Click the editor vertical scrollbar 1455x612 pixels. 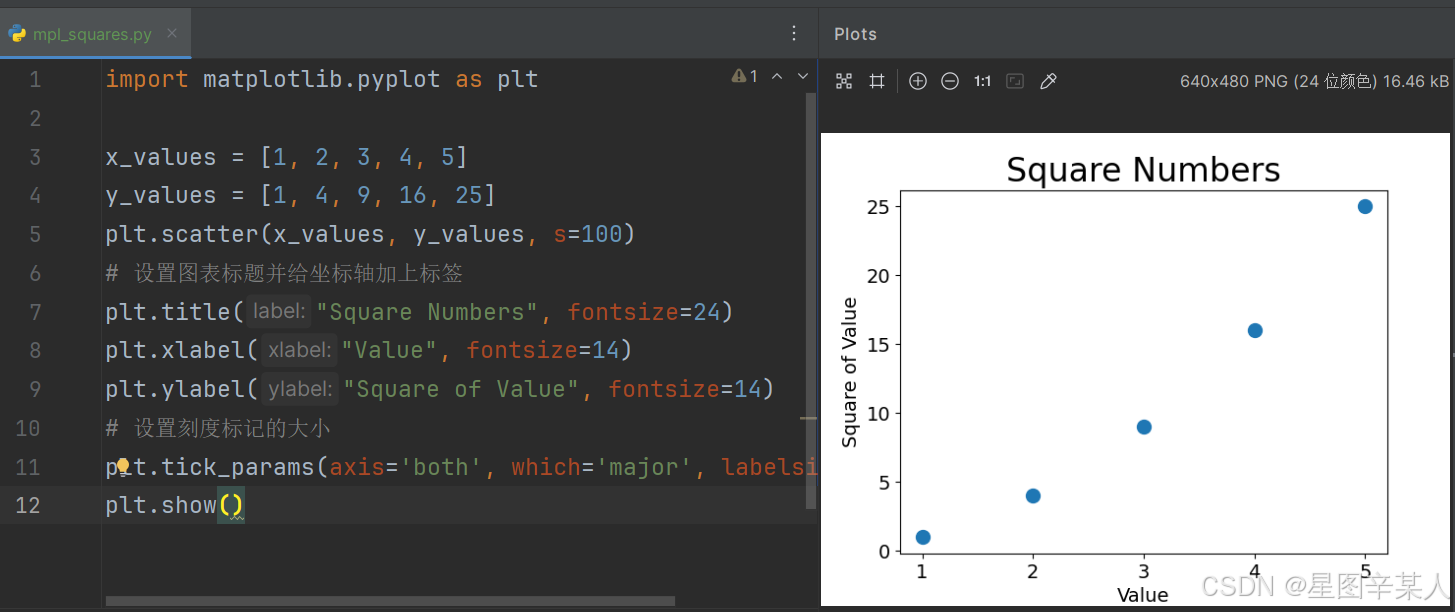point(811,300)
